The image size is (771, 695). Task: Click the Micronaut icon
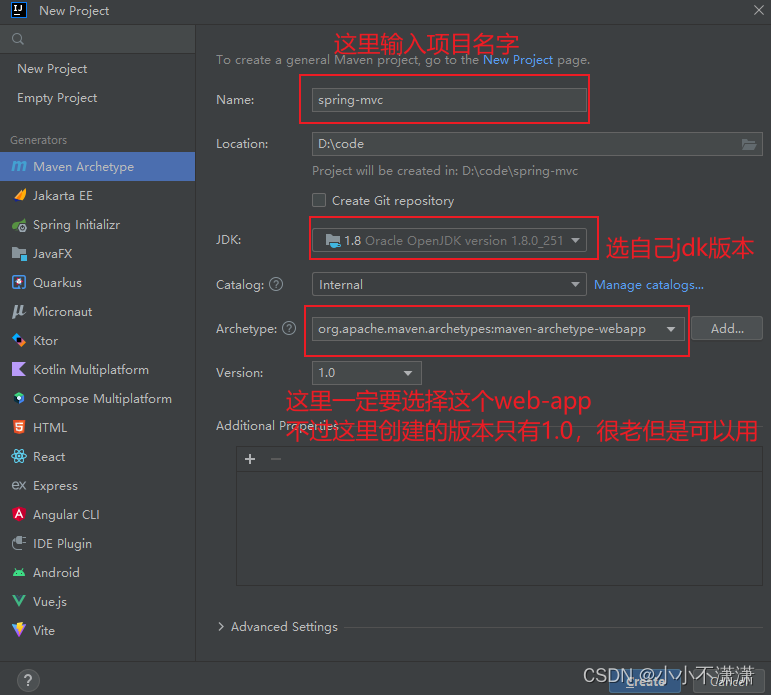pyautogui.click(x=19, y=311)
